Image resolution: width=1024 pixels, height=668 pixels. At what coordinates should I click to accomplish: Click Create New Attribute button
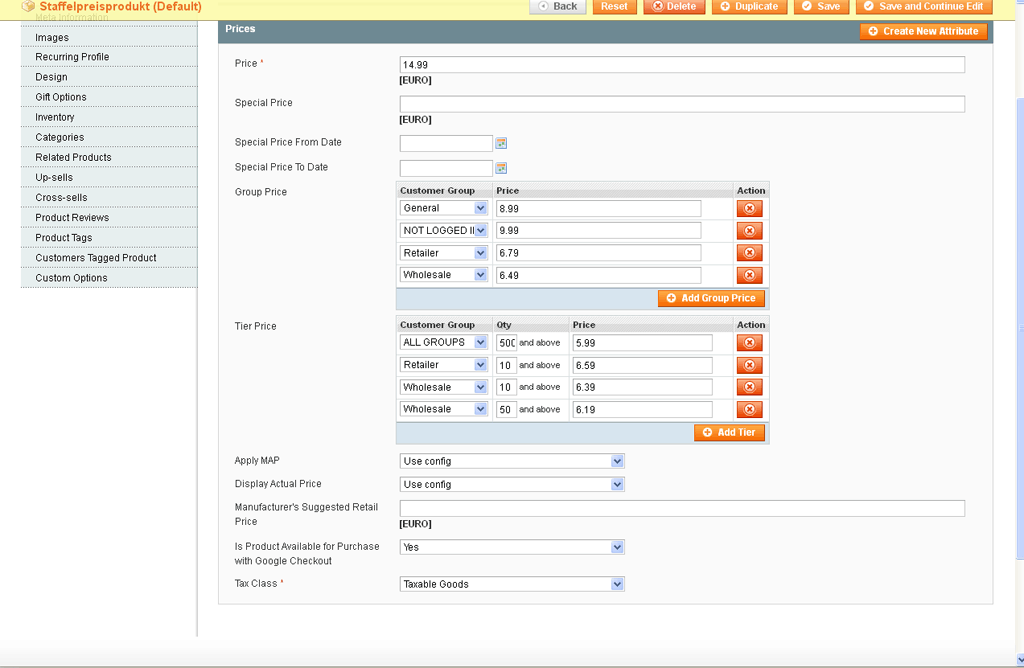pos(923,31)
